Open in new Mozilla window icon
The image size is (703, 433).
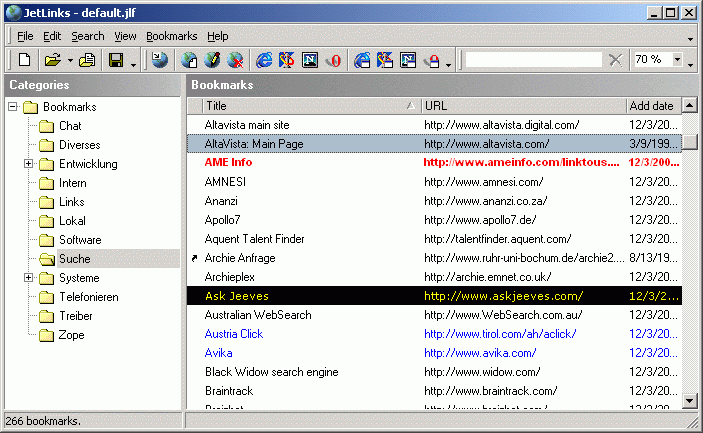[385, 60]
